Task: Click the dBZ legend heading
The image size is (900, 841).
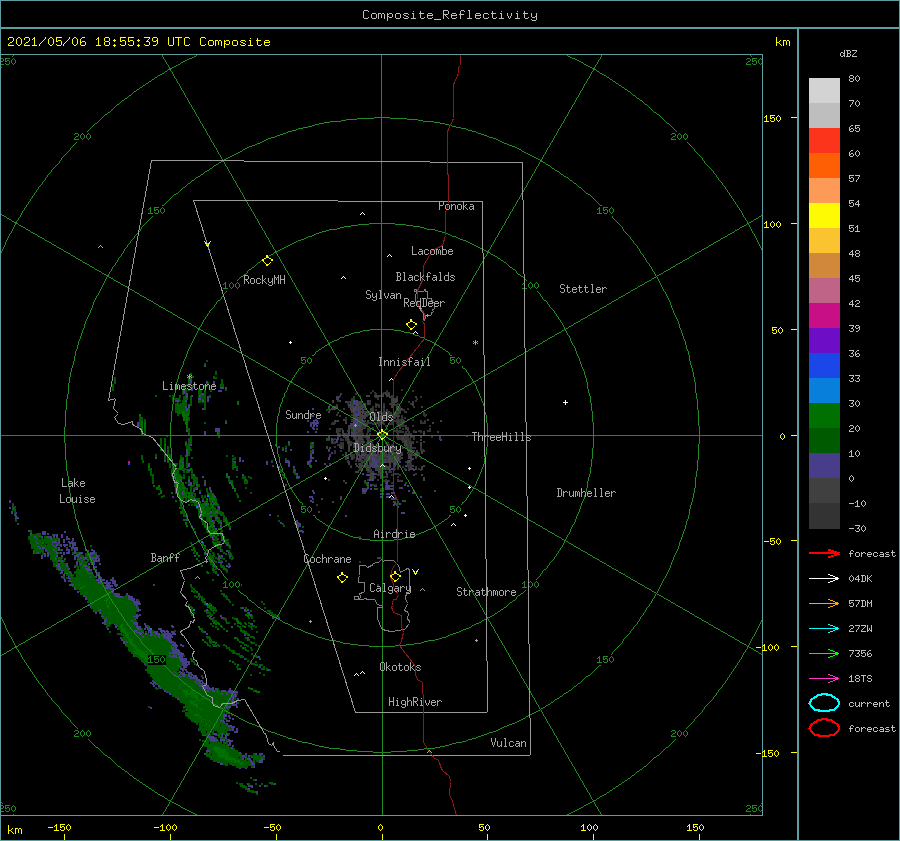Action: click(848, 54)
